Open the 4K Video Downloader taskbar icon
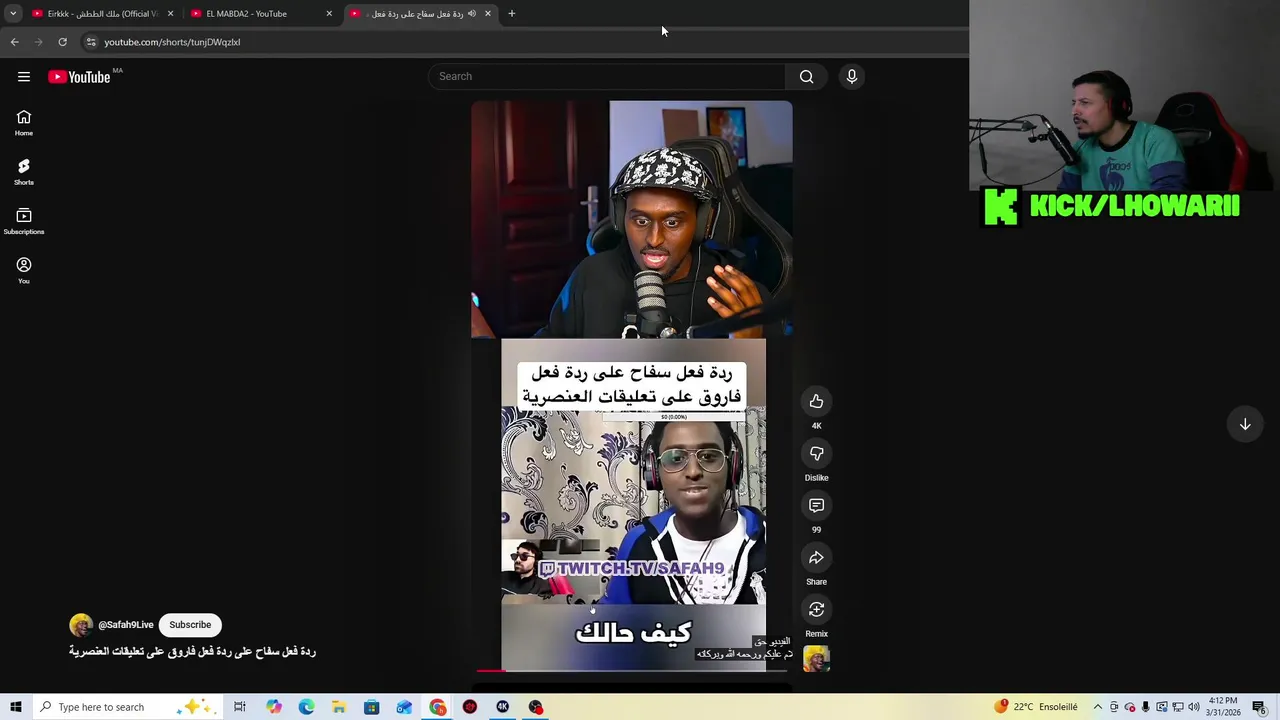 tap(503, 707)
